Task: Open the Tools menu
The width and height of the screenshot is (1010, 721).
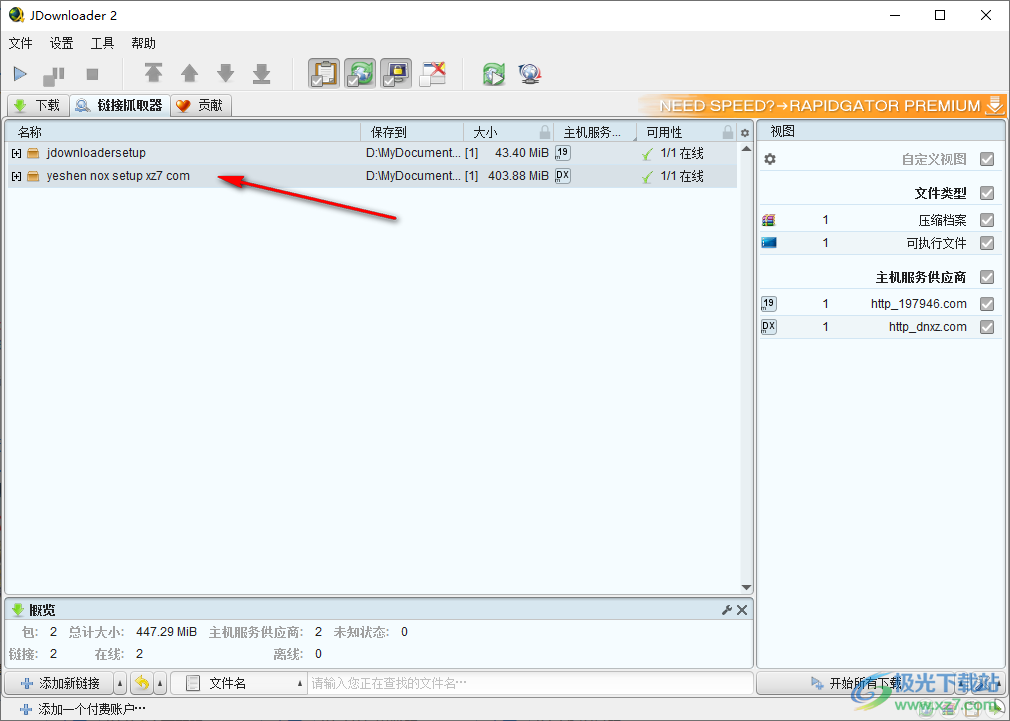Action: (102, 43)
